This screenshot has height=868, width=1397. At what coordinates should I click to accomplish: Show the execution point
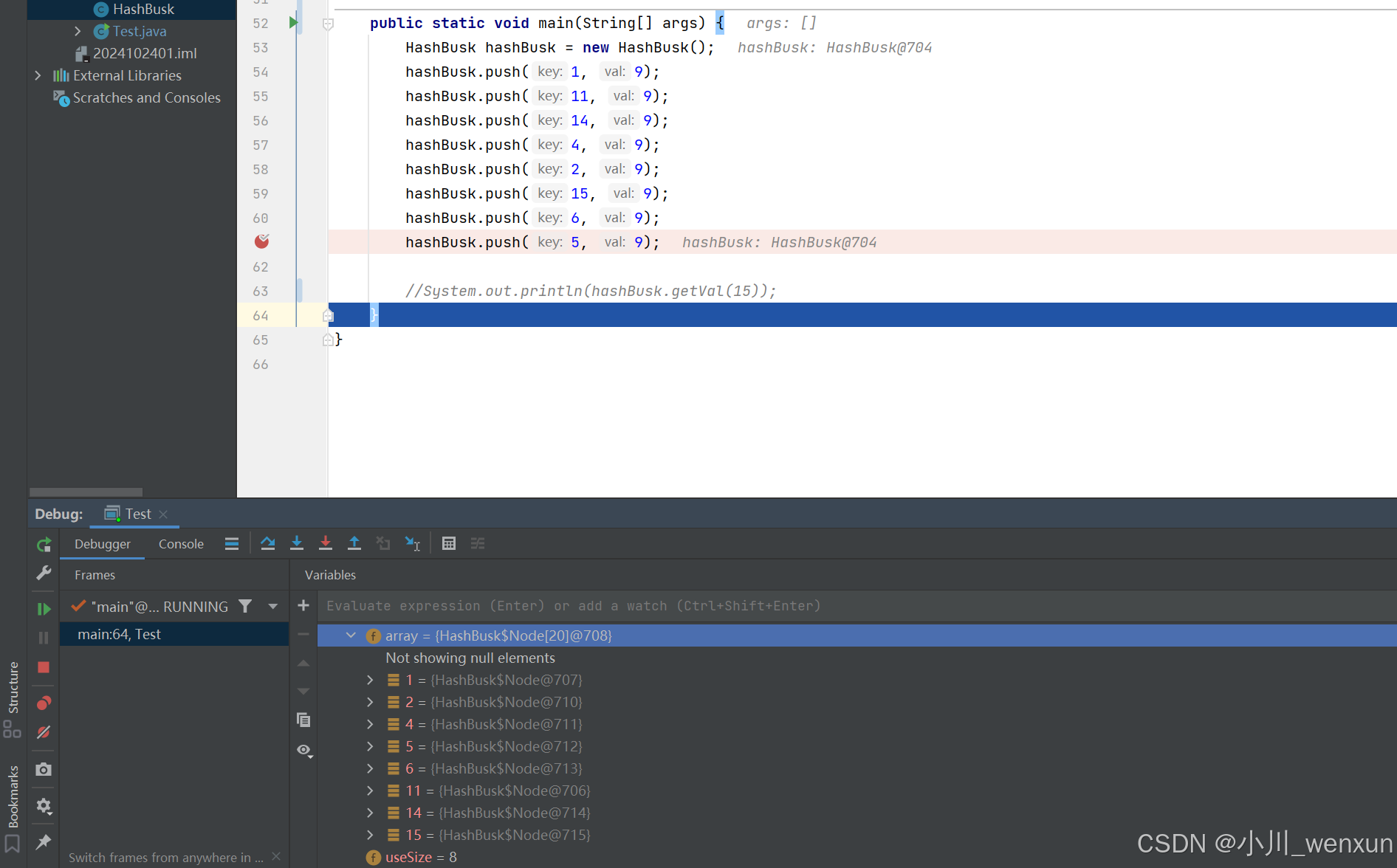pyautogui.click(x=232, y=544)
